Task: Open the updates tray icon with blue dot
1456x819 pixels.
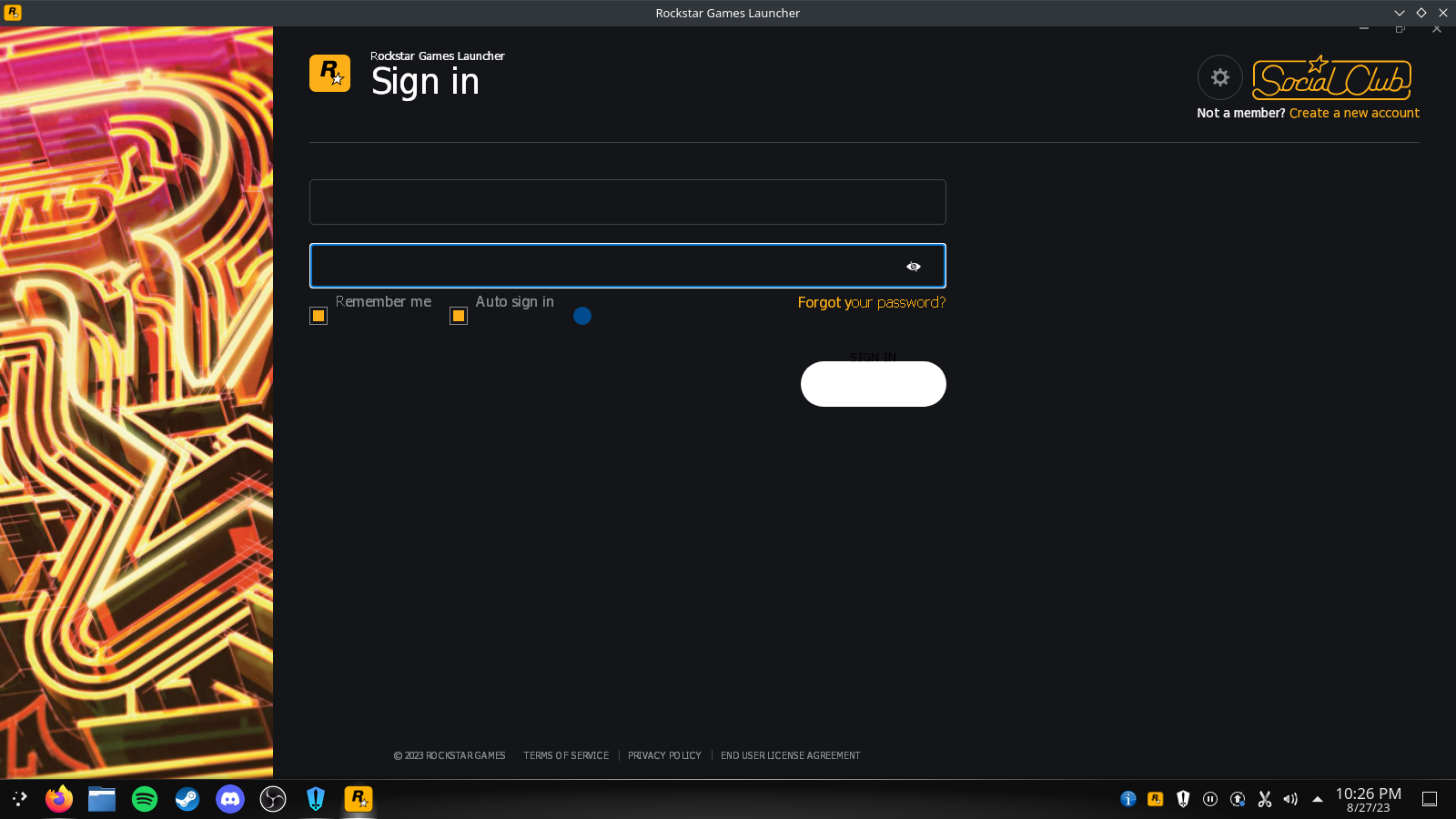Action: click(x=1238, y=799)
